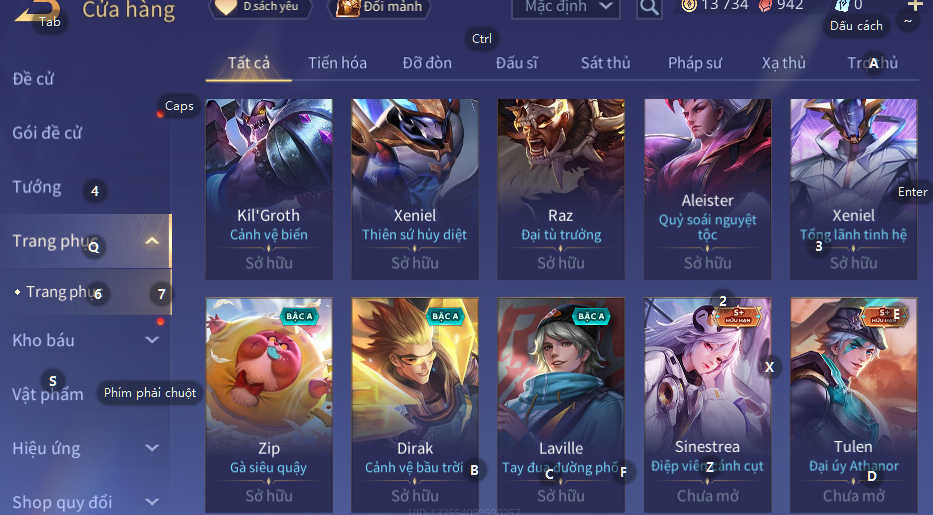This screenshot has height=515, width=933.
Task: Switch to the Tiến hóa tab
Action: [x=337, y=63]
